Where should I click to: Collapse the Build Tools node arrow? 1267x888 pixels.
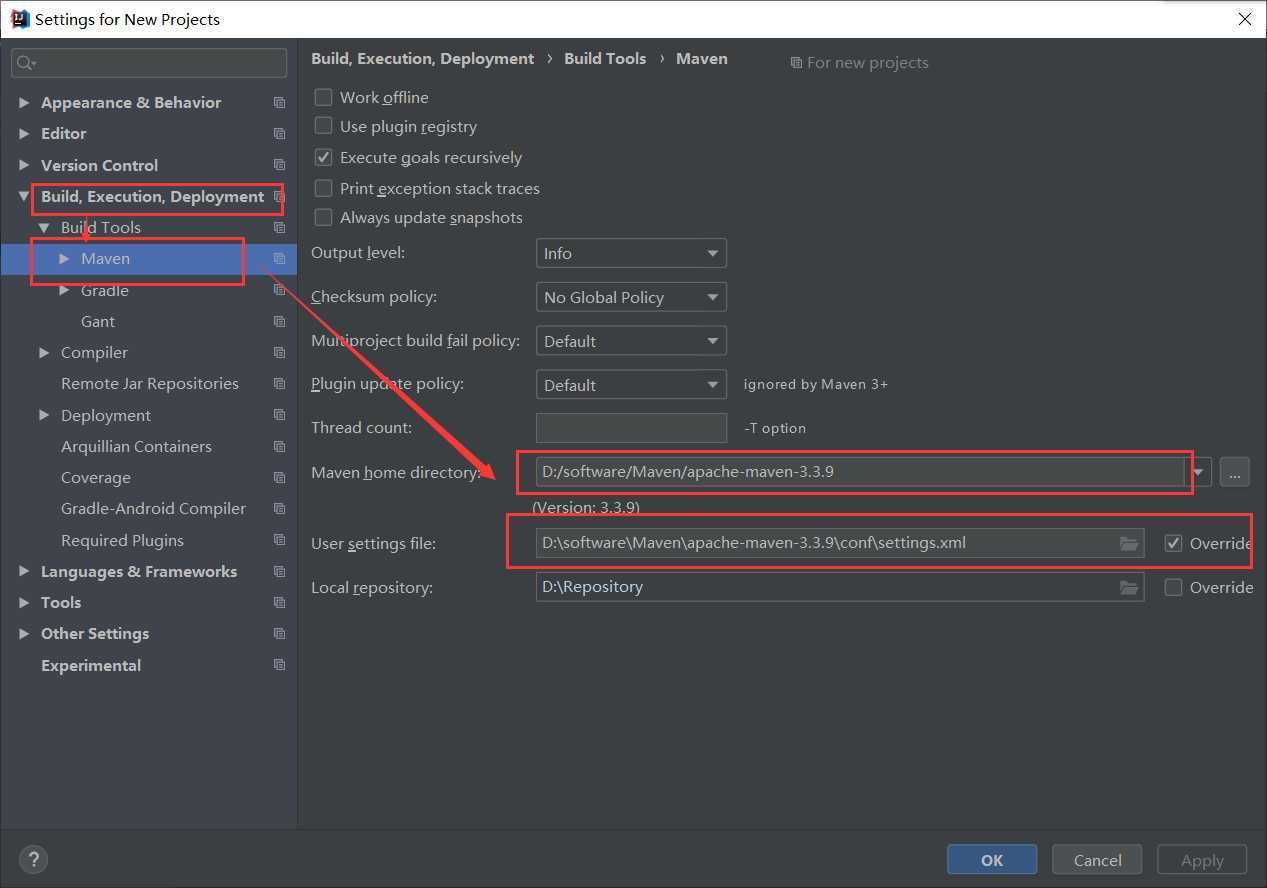click(44, 227)
